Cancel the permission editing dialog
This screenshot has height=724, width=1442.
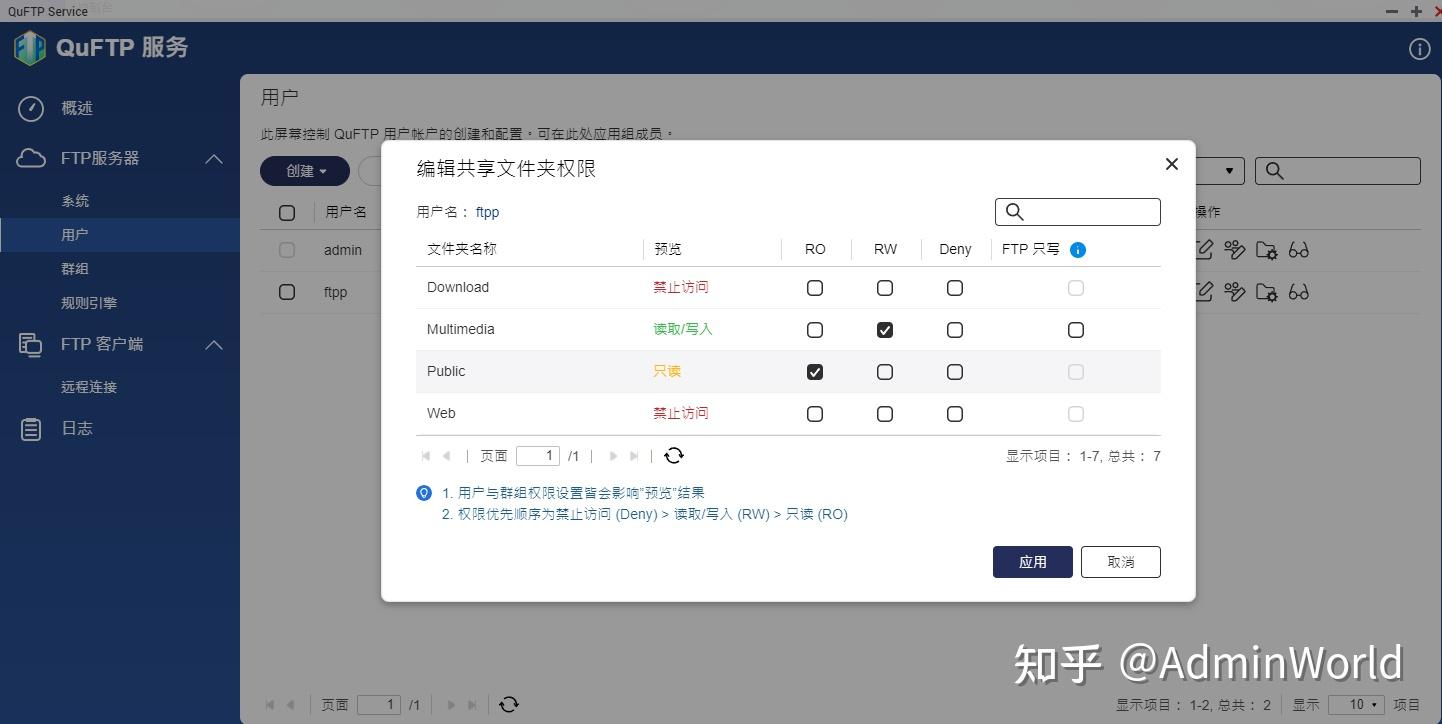pos(1120,561)
